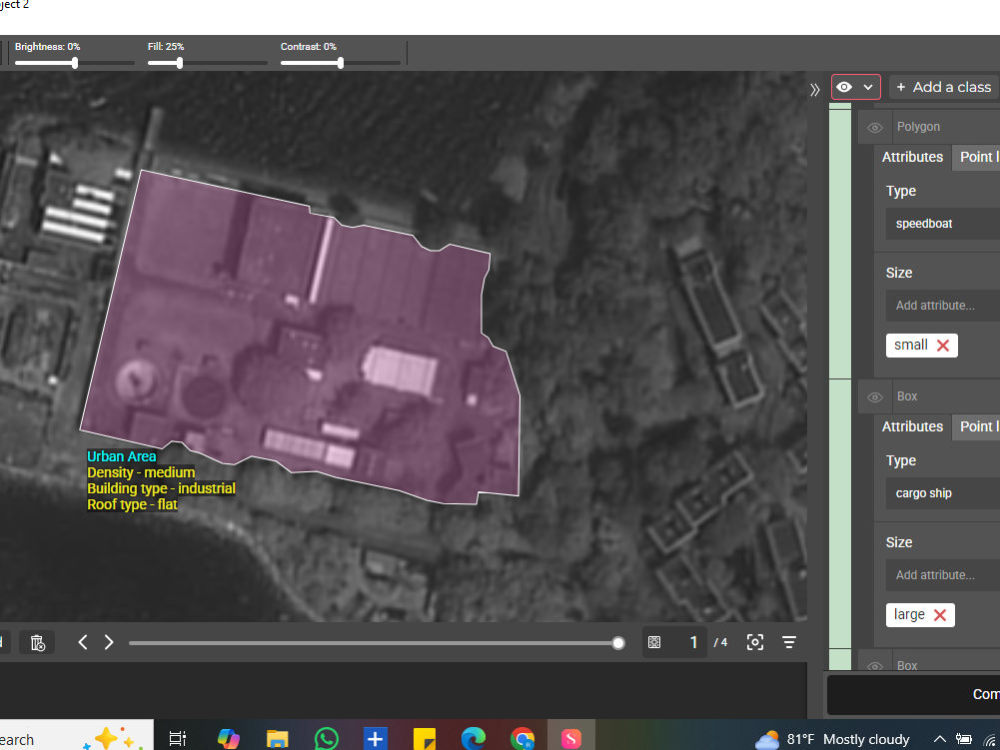Click the Building type - industrial label
Image resolution: width=1000 pixels, height=750 pixels.
[161, 489]
